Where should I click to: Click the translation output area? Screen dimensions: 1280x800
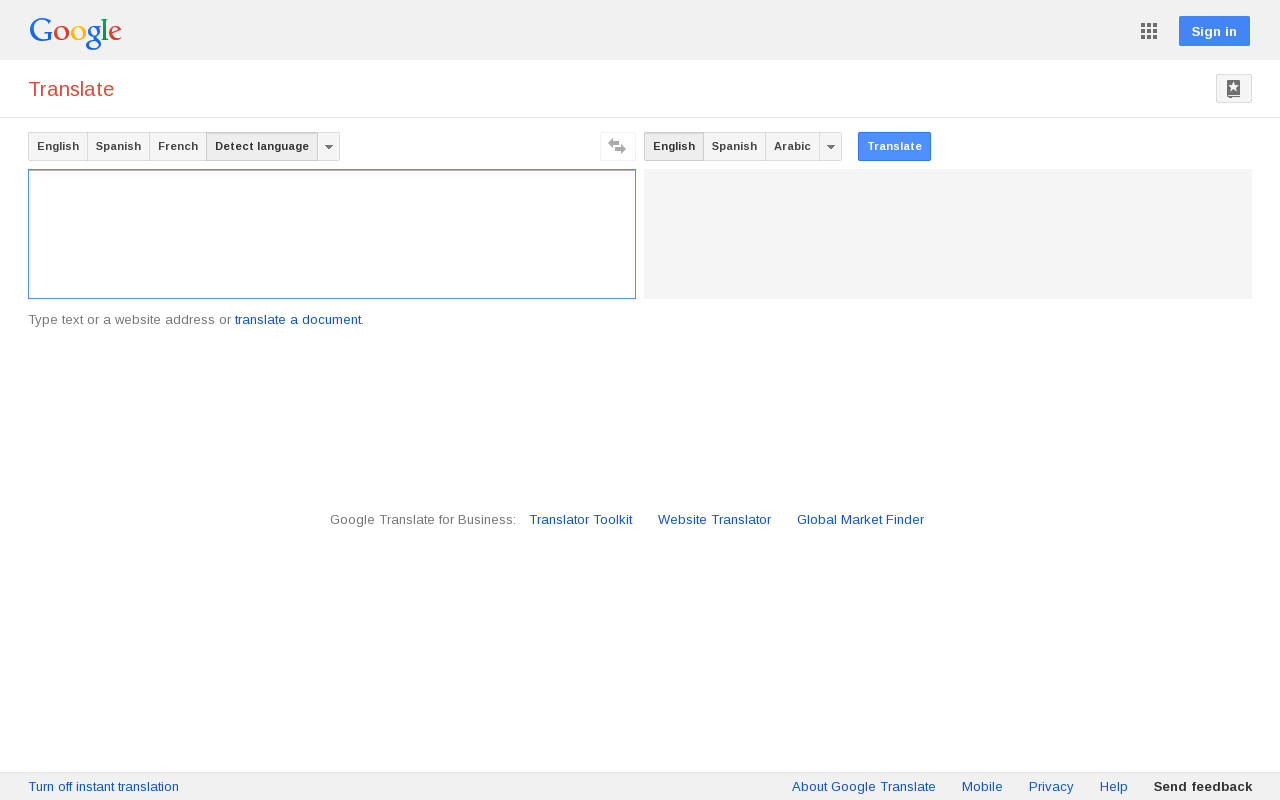click(x=948, y=234)
